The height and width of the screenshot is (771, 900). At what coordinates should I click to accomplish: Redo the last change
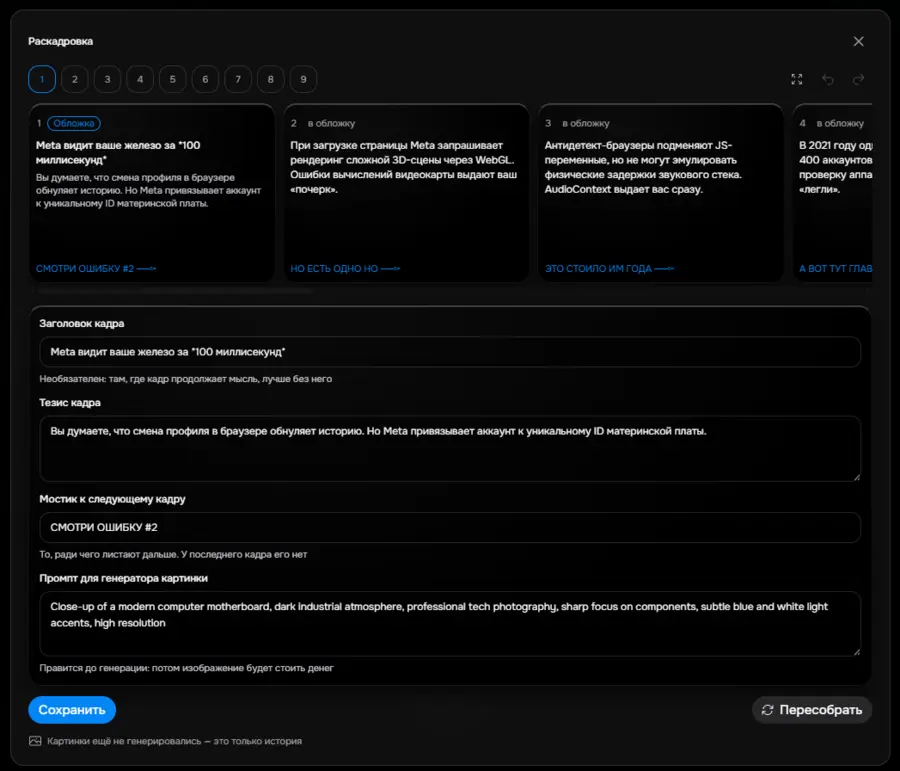pos(858,79)
